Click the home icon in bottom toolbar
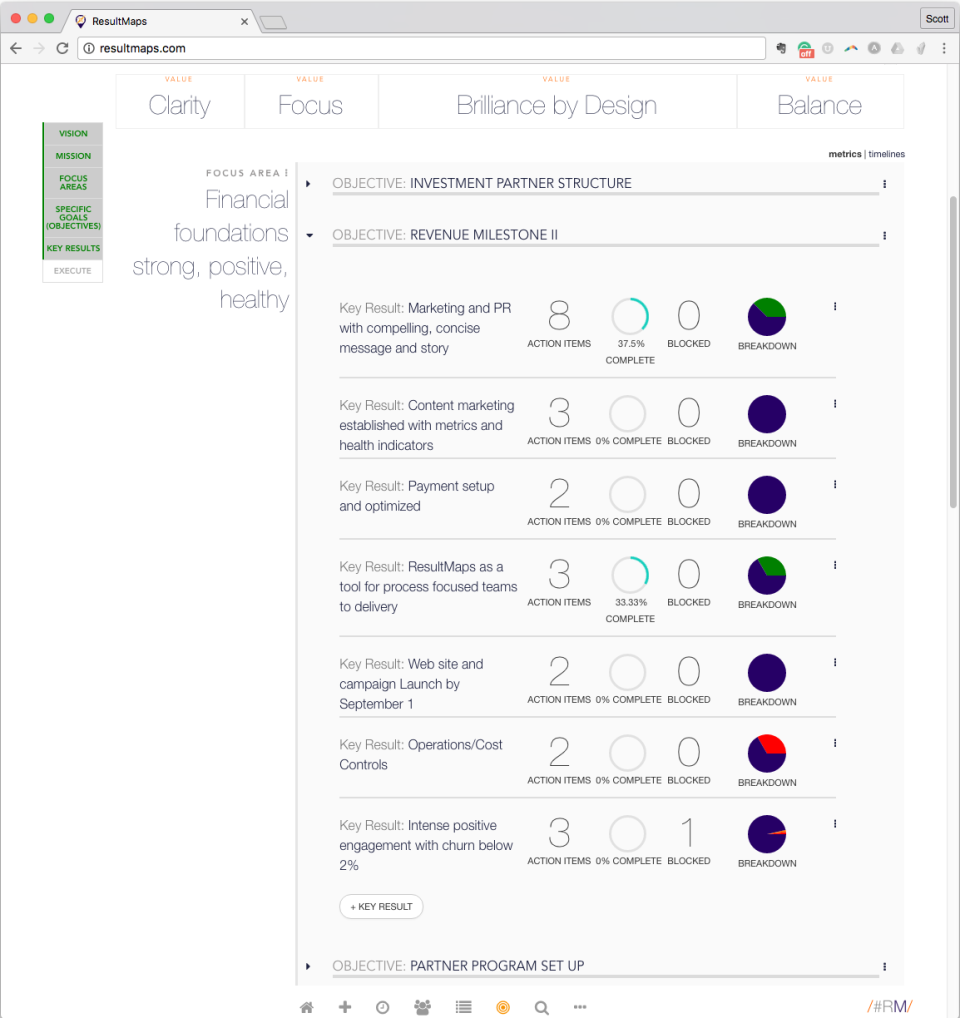 [x=307, y=1007]
